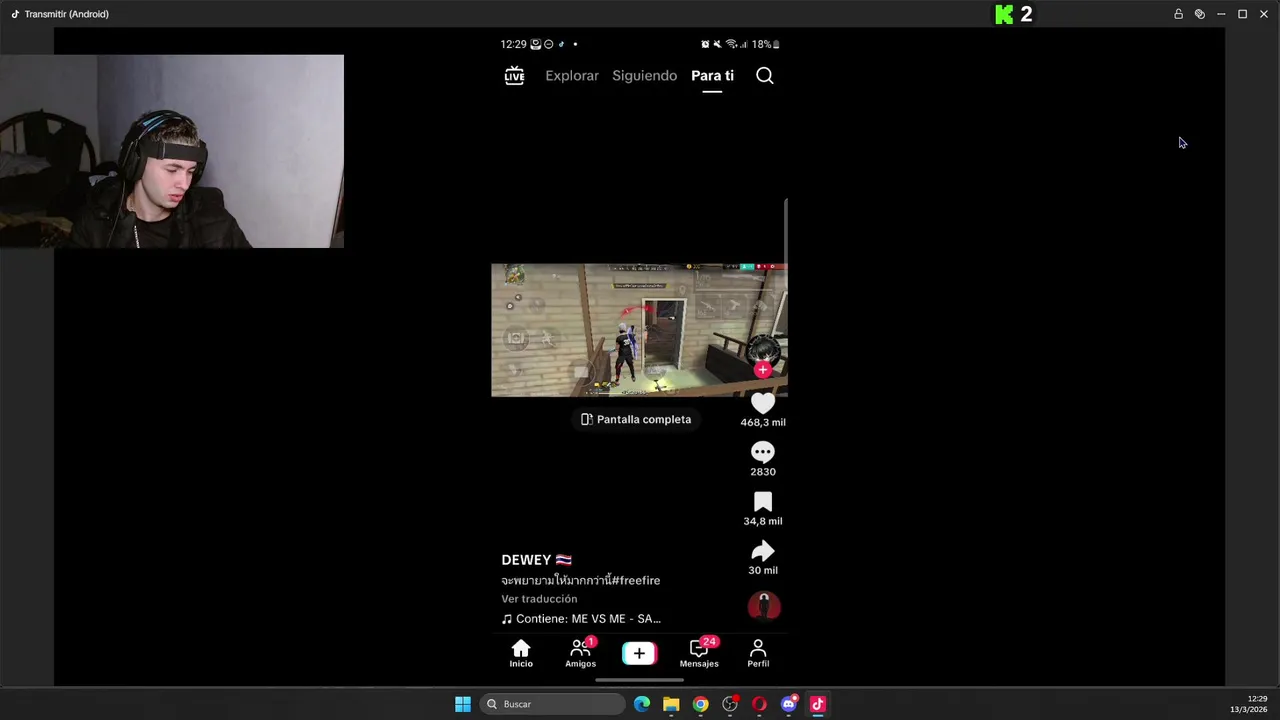This screenshot has width=1280, height=720.
Task: Click the saved count 34,8 mil
Action: point(763,521)
